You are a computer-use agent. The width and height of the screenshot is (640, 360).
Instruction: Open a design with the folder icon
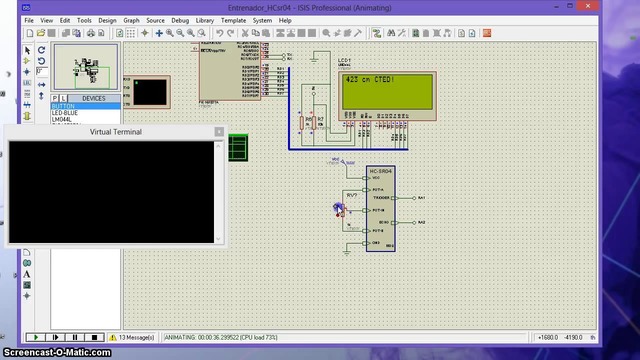coord(40,33)
